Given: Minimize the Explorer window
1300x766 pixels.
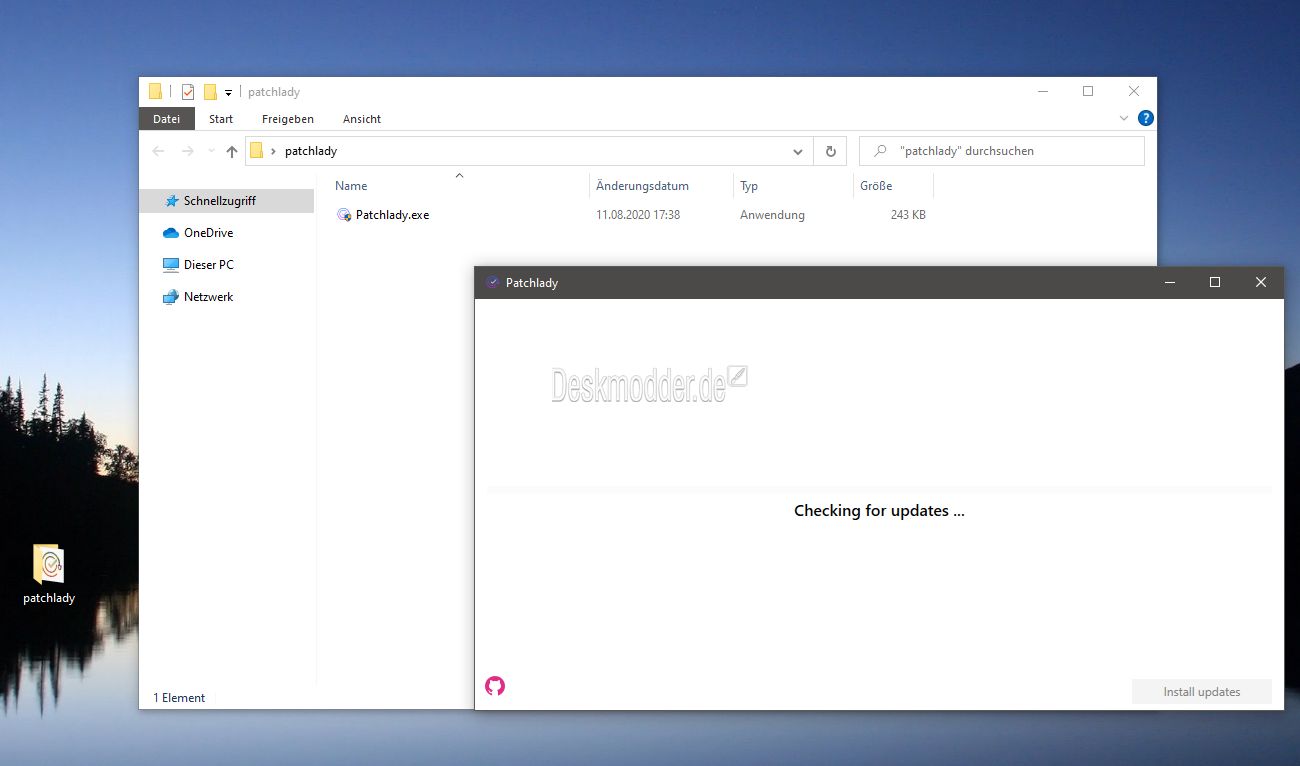Looking at the screenshot, I should pos(1042,91).
